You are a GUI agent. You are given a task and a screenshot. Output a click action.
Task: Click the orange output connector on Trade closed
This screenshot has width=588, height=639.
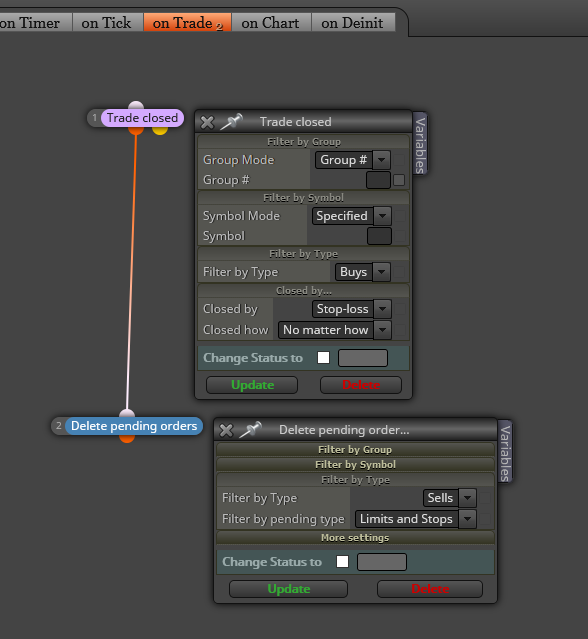click(x=136, y=130)
